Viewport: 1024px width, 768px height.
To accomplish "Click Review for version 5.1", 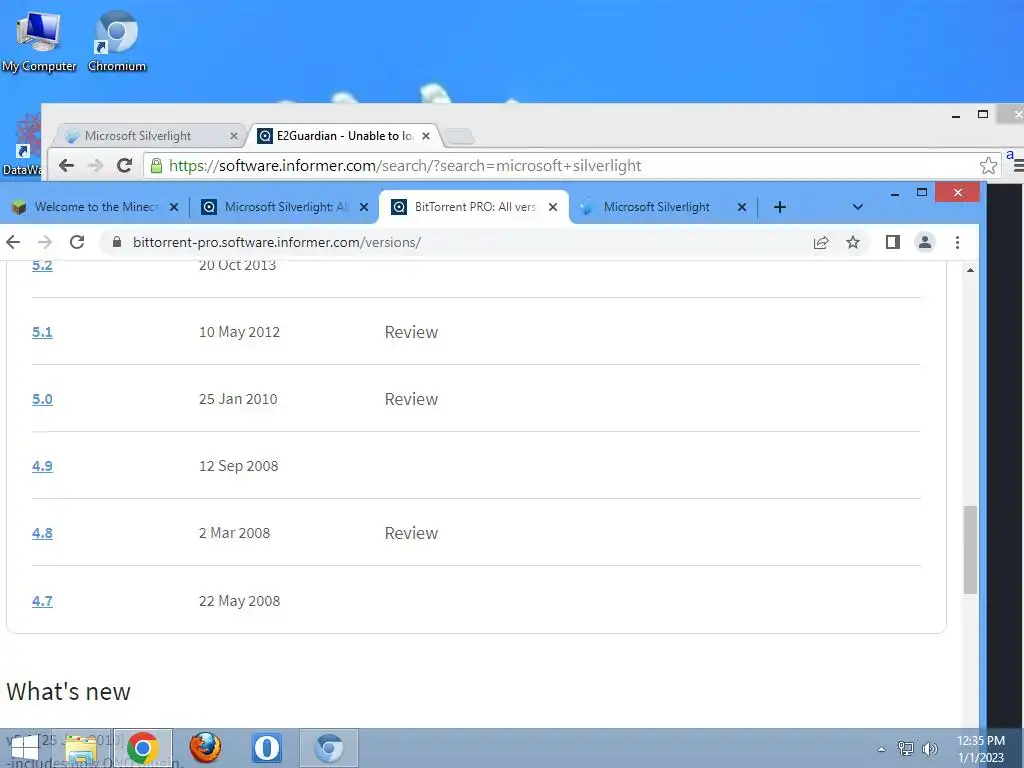I will click(x=411, y=332).
